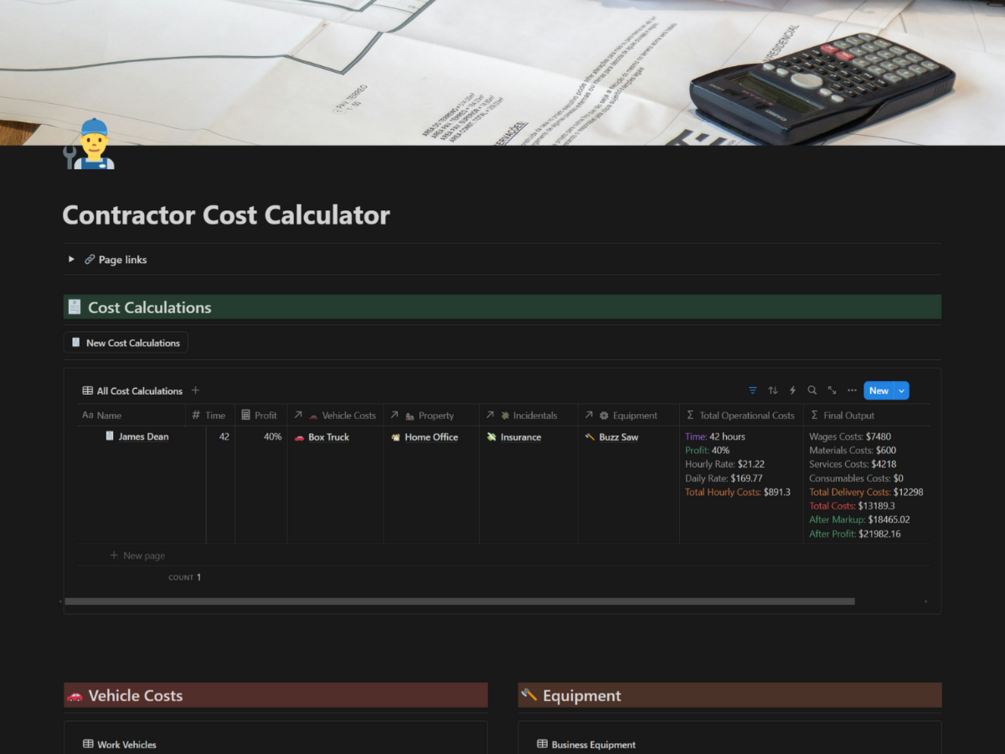Click the Final Output column header

867,415
